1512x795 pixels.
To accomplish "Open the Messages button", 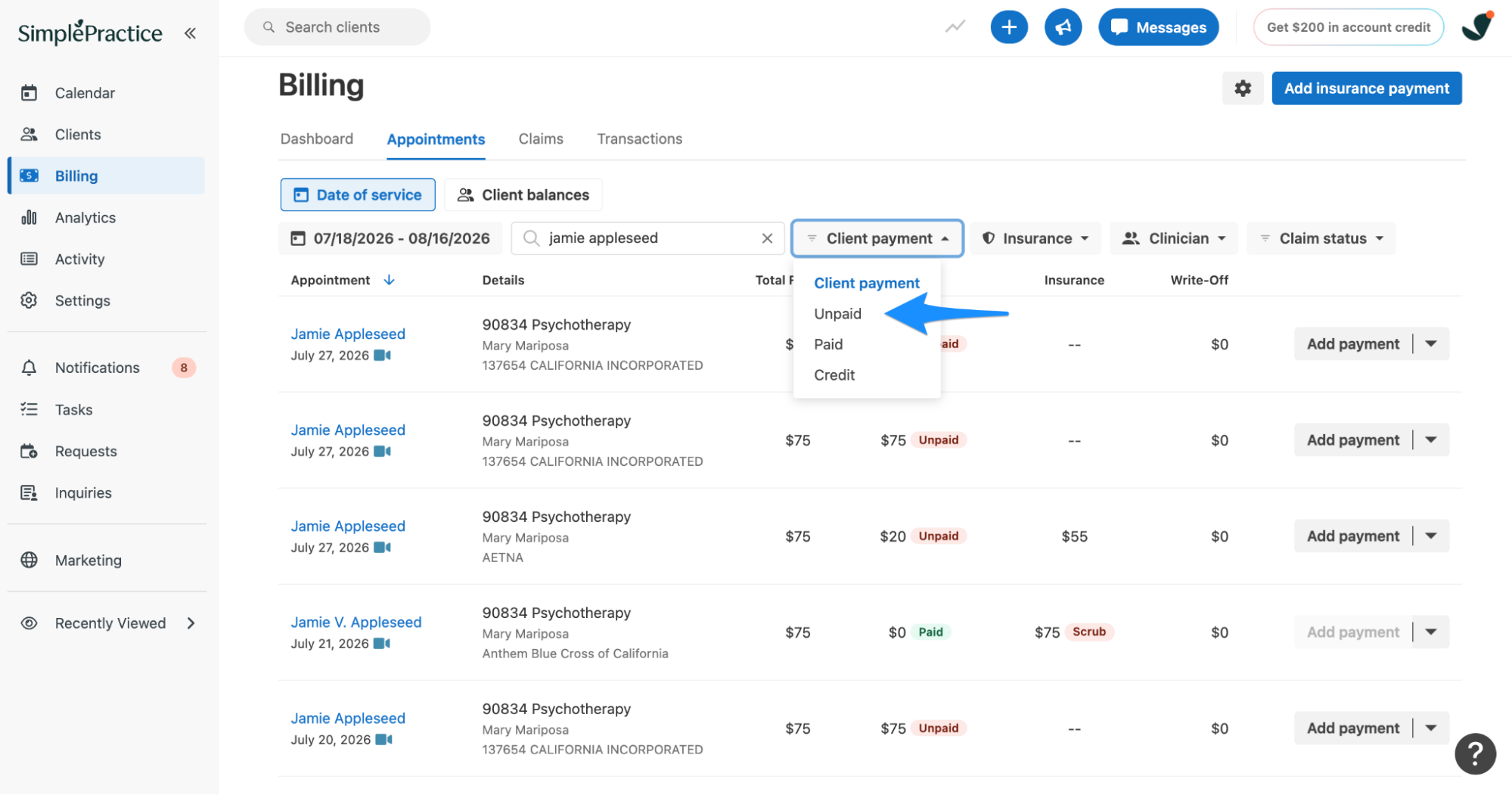I will point(1159,27).
